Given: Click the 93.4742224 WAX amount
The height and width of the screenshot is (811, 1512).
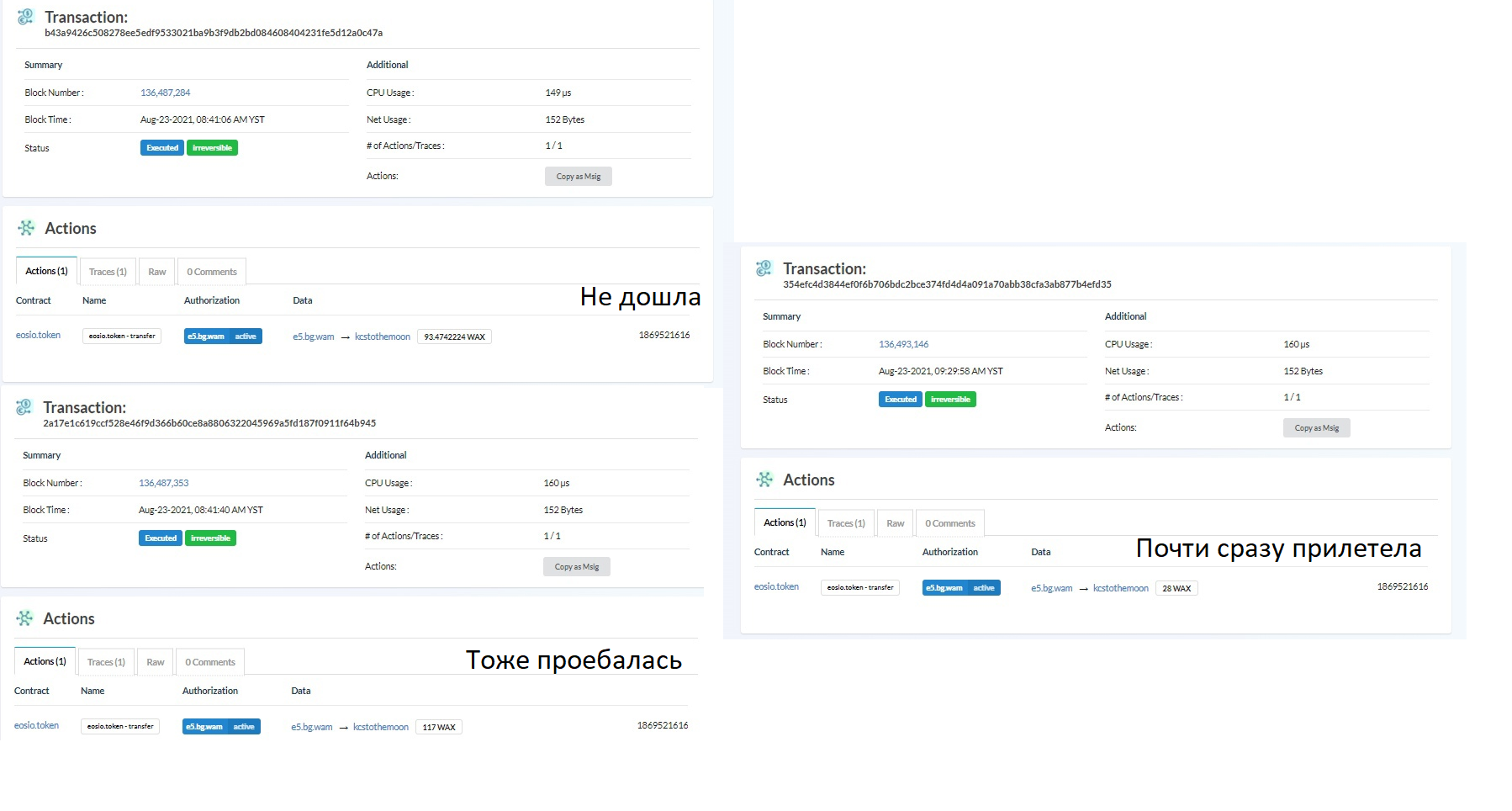Looking at the screenshot, I should click(x=454, y=337).
